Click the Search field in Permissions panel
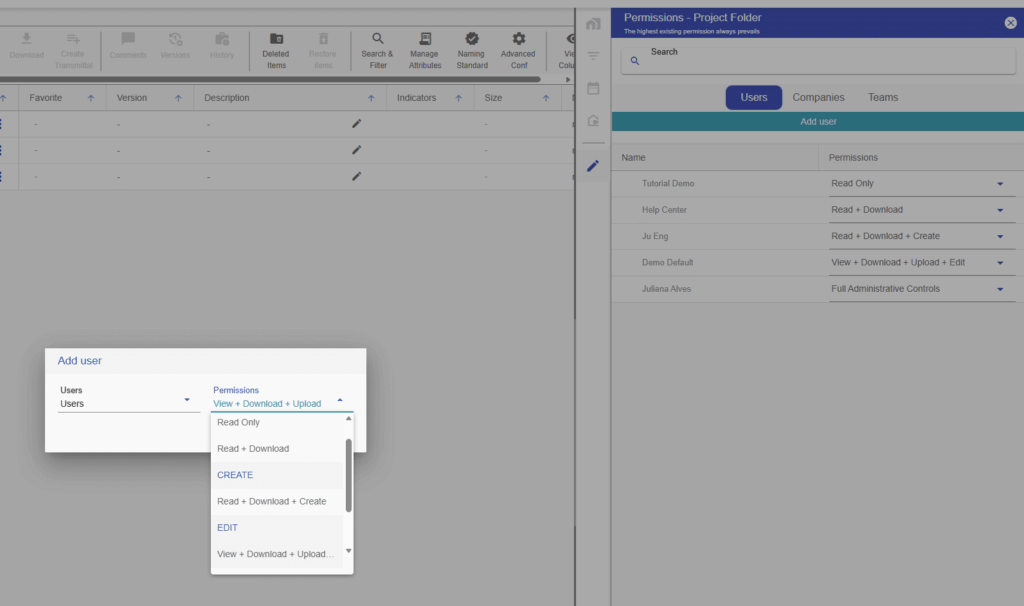The width and height of the screenshot is (1024, 606). (x=820, y=61)
